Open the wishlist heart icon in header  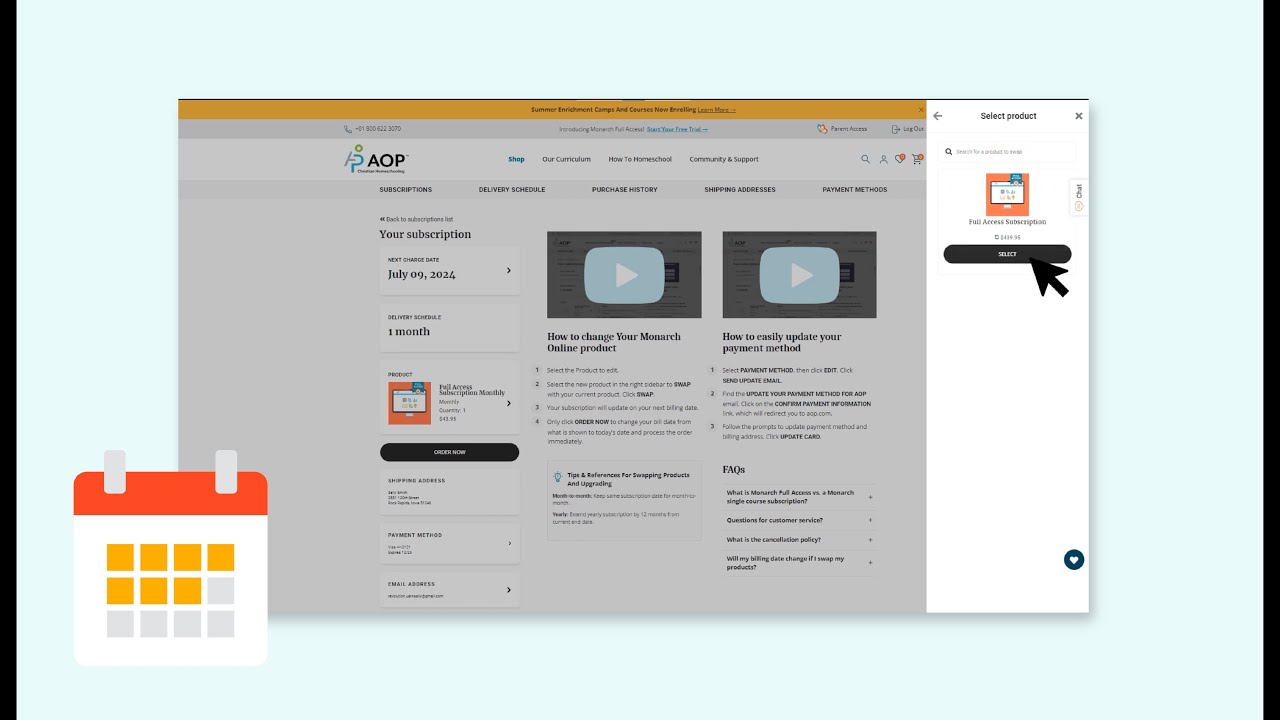coord(900,158)
